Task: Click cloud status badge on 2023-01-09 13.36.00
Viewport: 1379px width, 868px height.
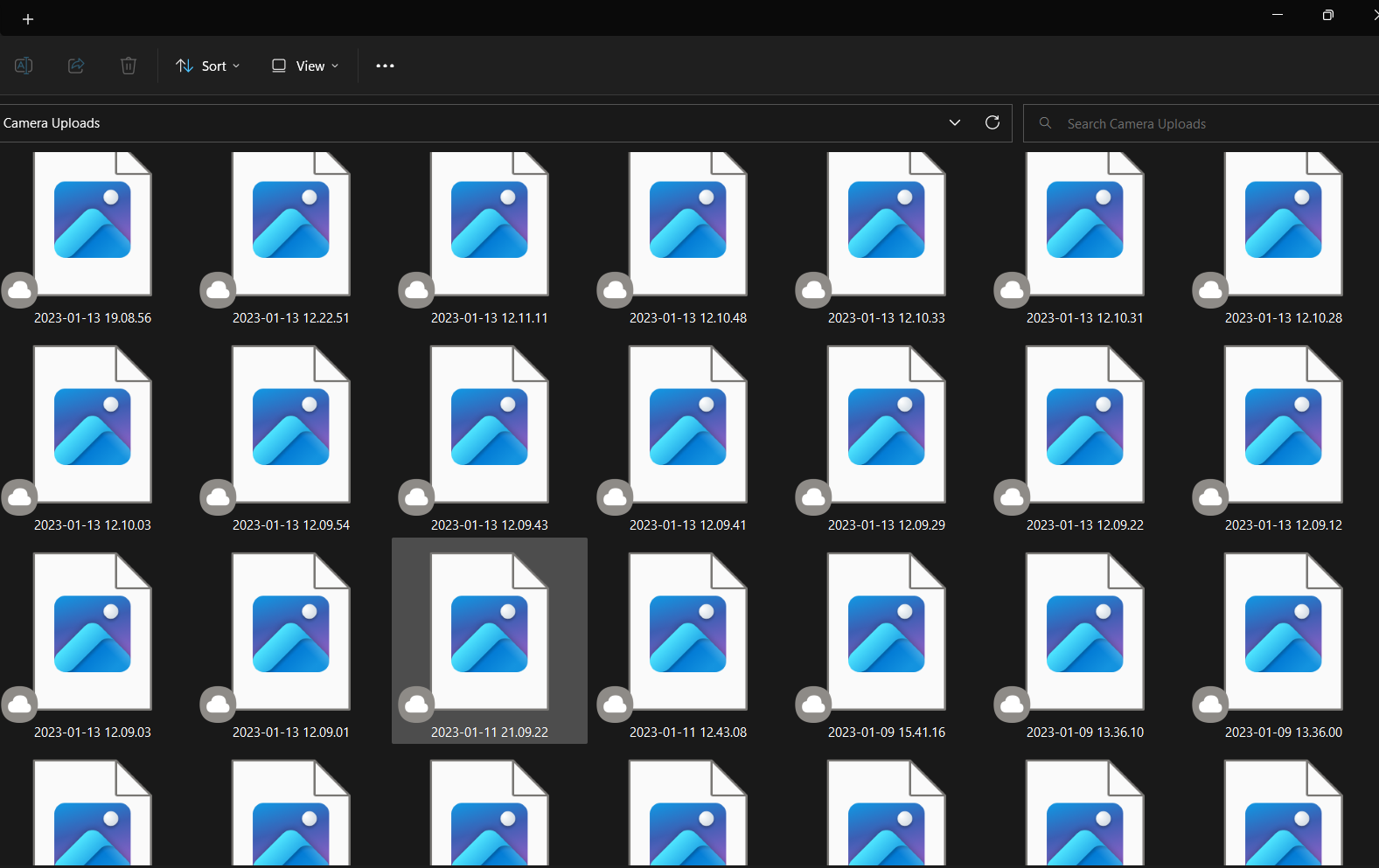Action: pyautogui.click(x=1210, y=705)
